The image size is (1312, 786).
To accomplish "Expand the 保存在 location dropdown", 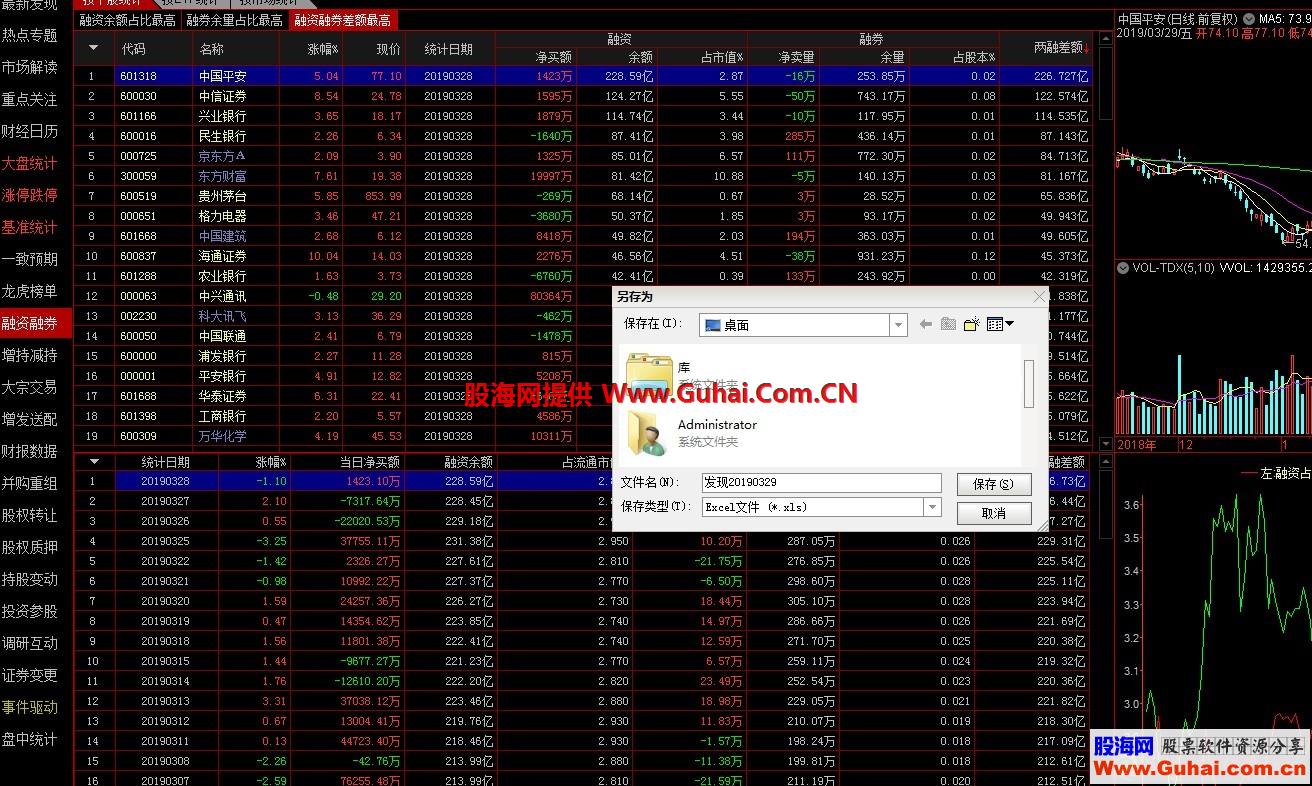I will [x=898, y=325].
